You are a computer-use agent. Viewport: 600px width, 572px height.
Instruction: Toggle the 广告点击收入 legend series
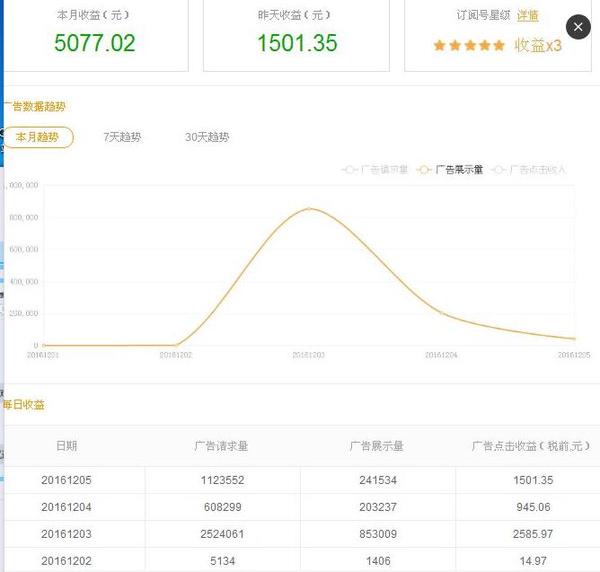(x=528, y=169)
